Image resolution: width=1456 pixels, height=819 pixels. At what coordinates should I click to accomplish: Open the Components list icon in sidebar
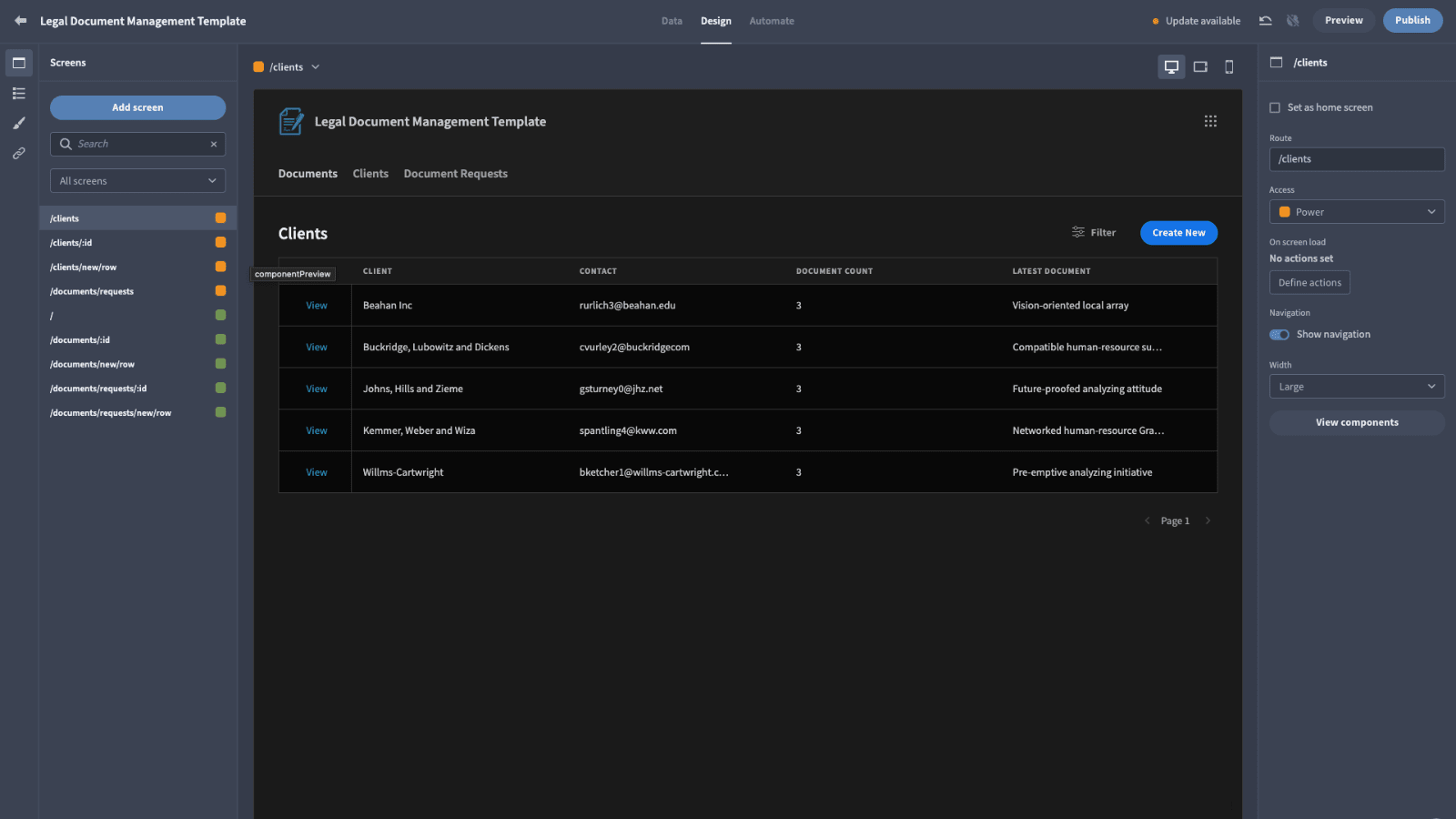[19, 93]
